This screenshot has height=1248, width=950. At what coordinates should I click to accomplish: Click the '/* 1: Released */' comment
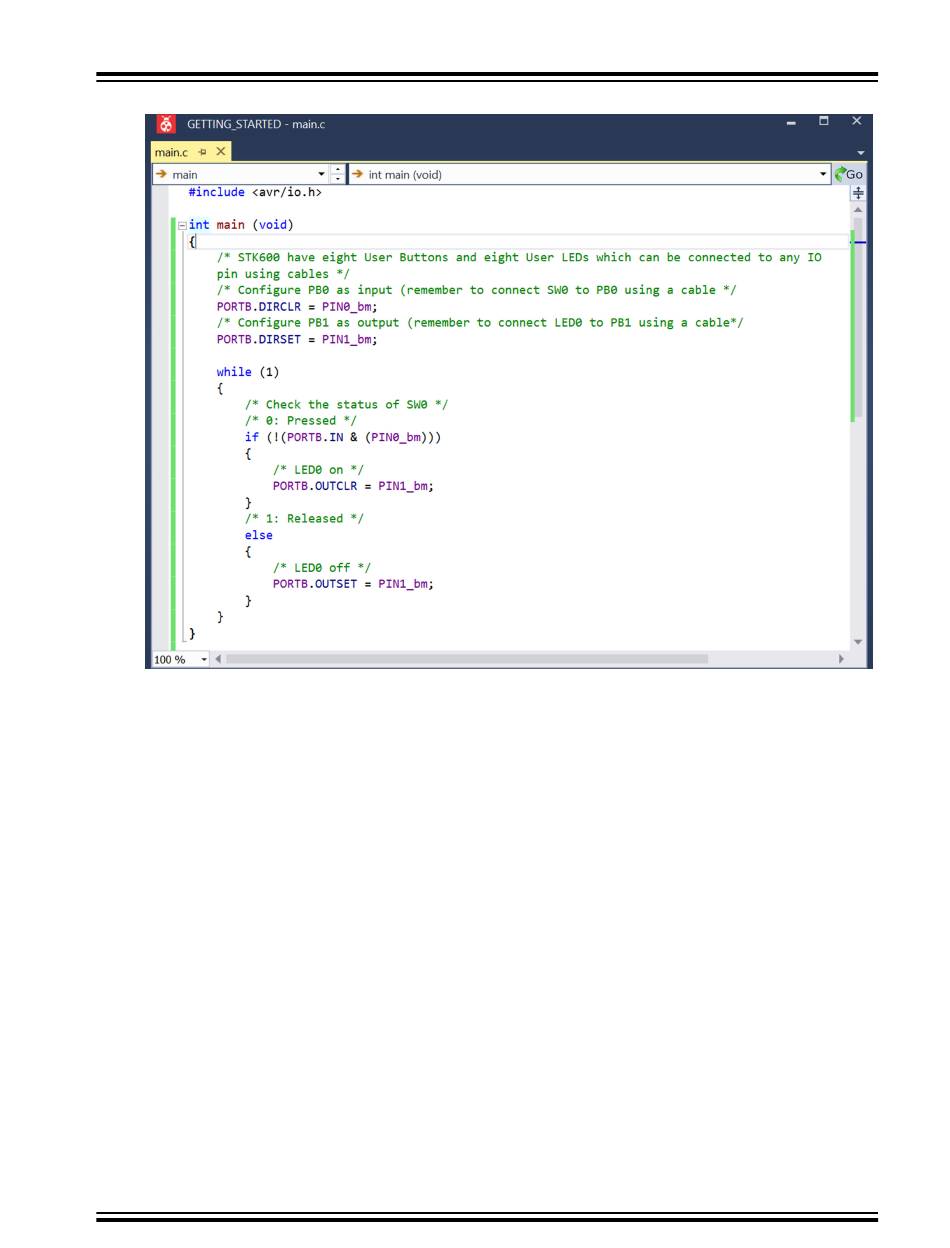[x=304, y=519]
